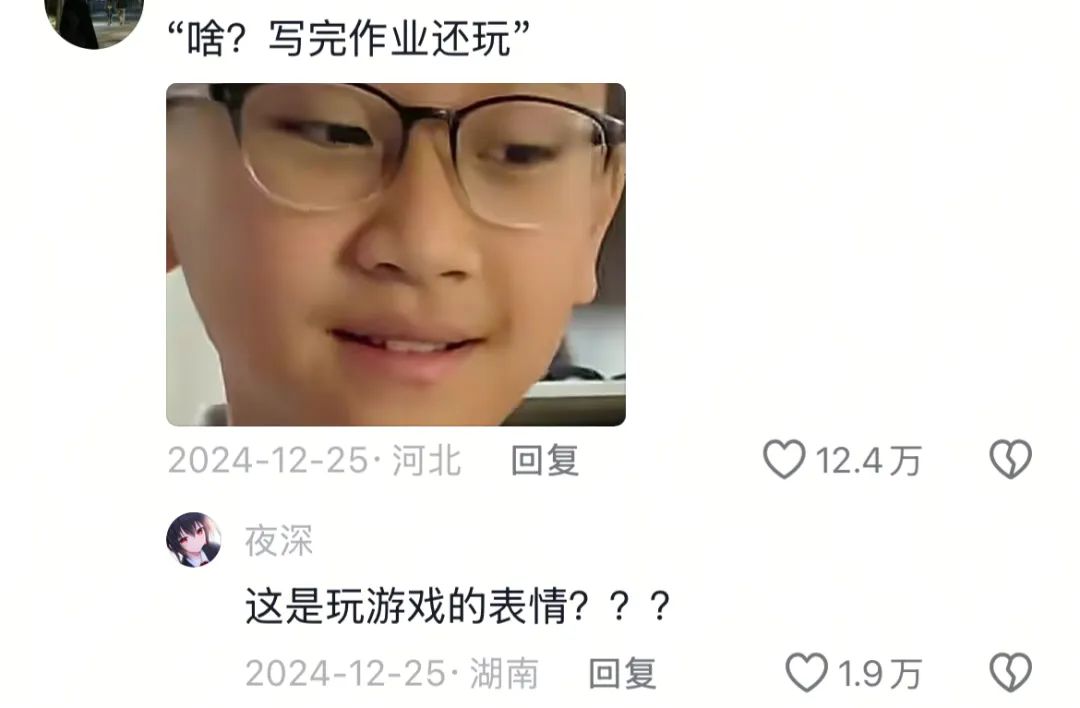Dislike the 河北 comment with broken heart

pyautogui.click(x=1010, y=459)
